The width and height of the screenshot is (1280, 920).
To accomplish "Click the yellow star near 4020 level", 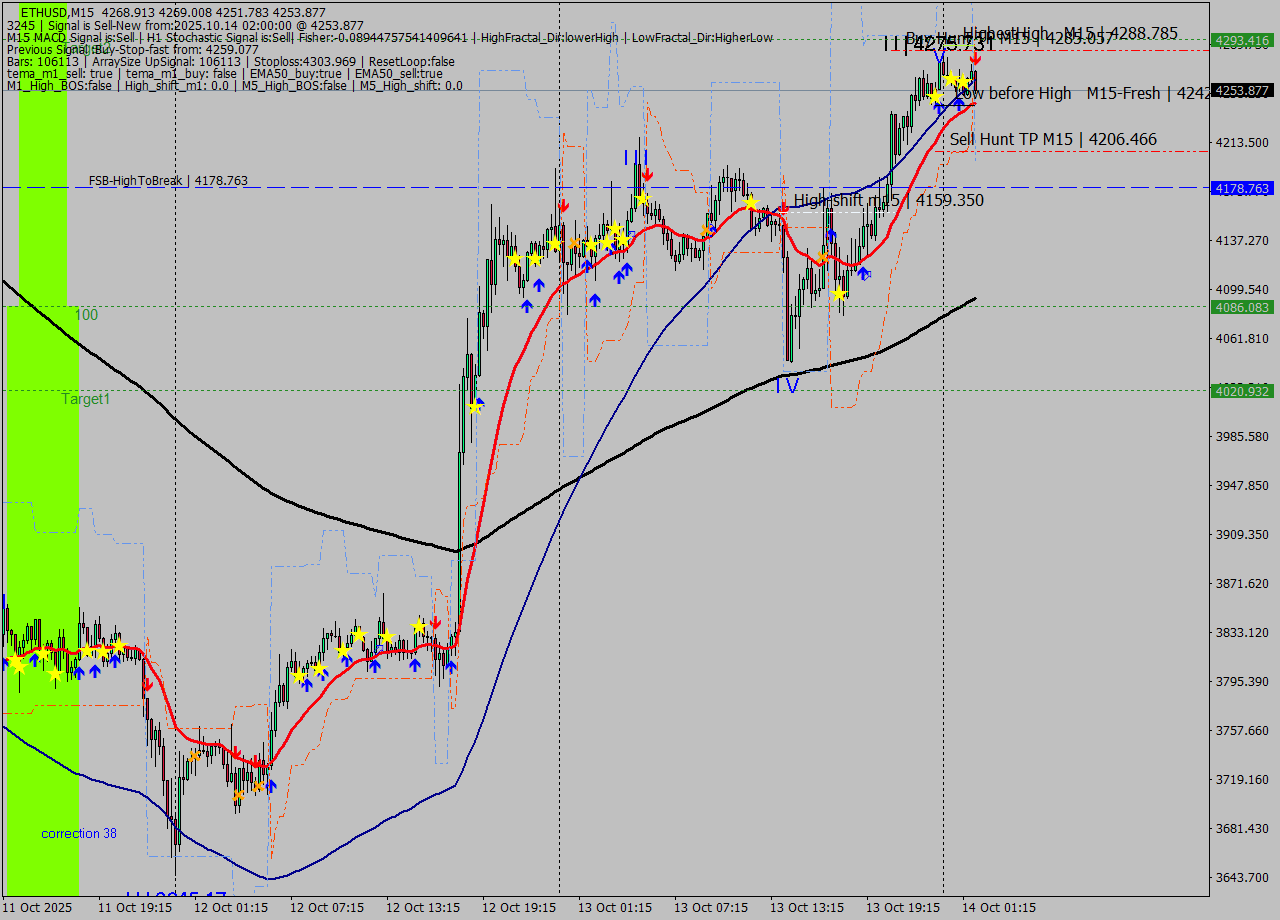I will [475, 407].
